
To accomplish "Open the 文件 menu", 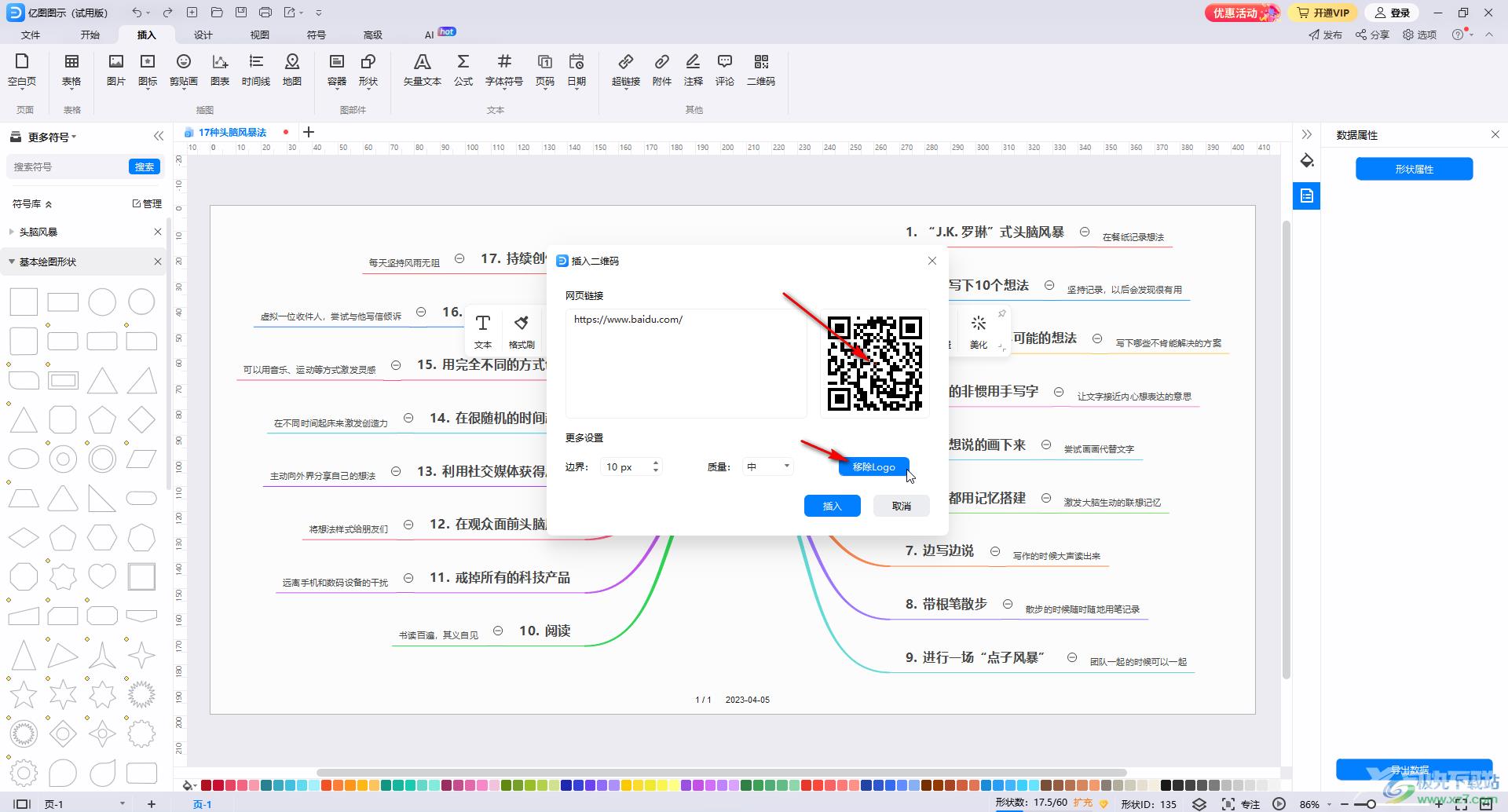I will pos(31,35).
